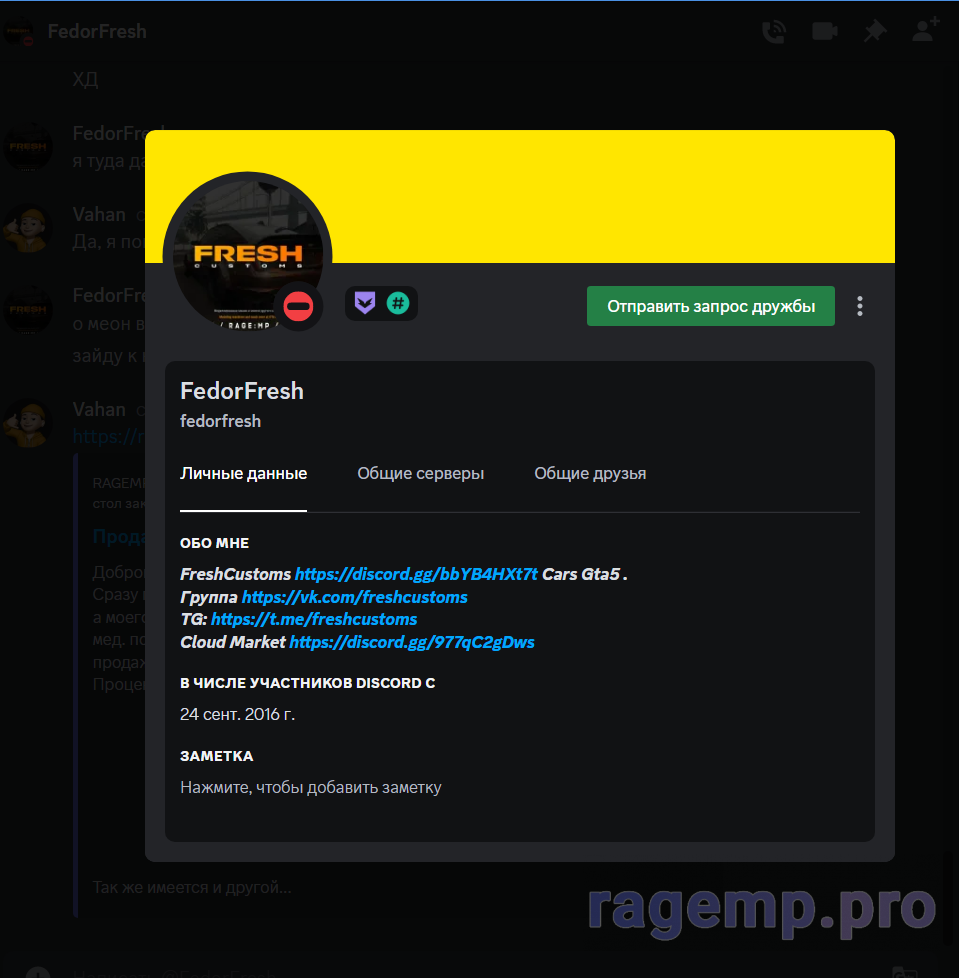This screenshot has width=959, height=978.
Task: Click the HypeSquad Bravery badge icon
Action: coord(365,303)
